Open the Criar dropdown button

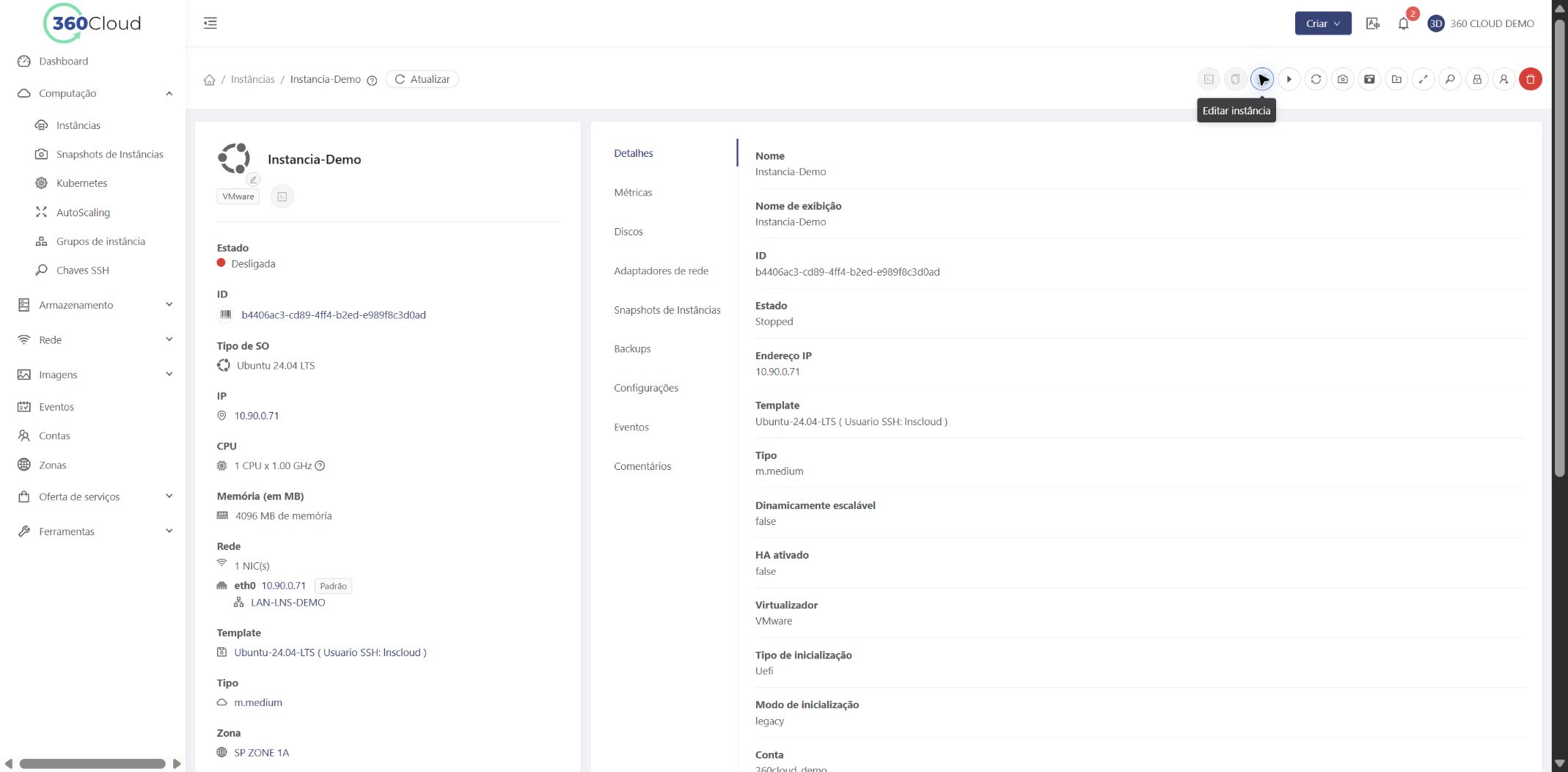tap(1323, 23)
